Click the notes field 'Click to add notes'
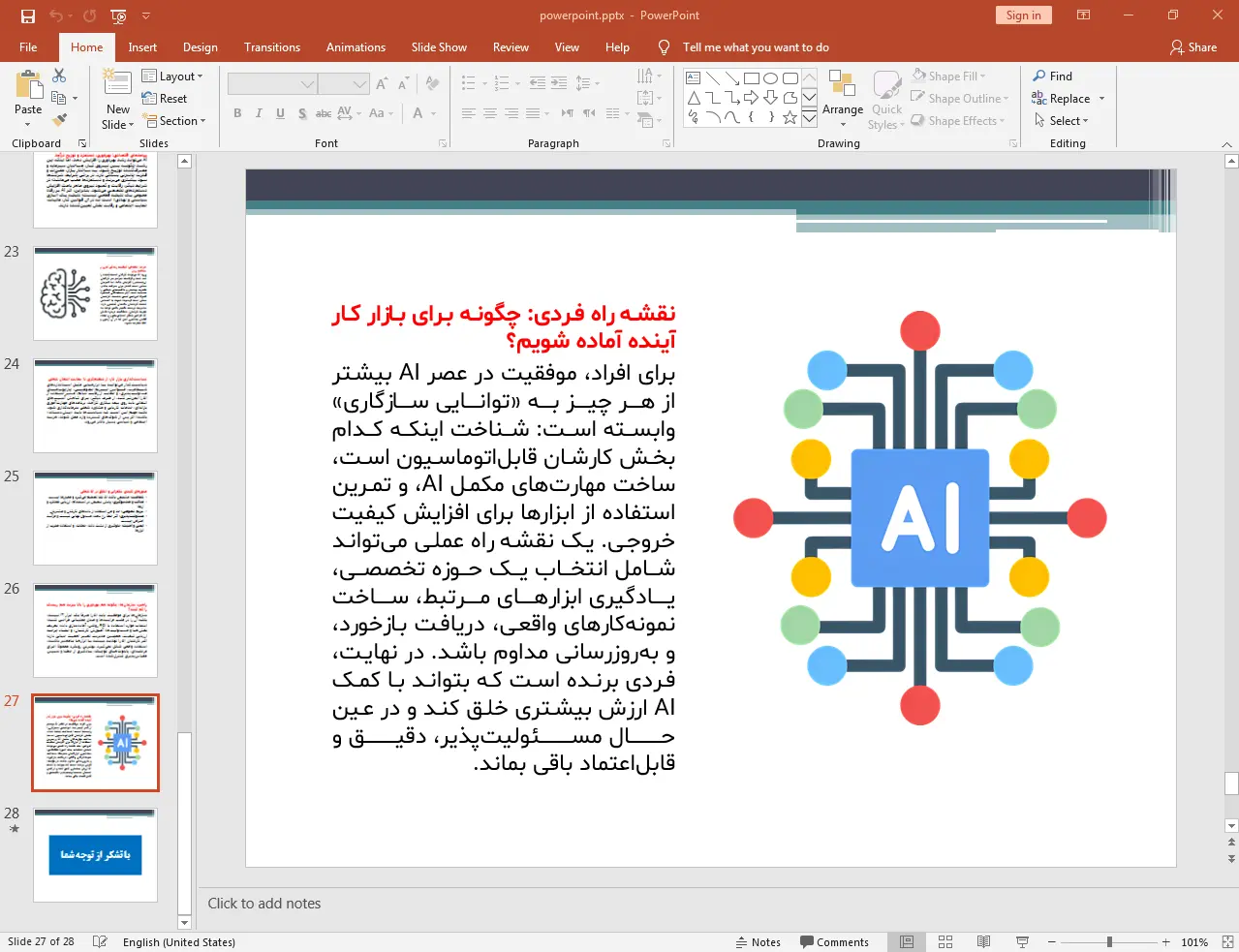The image size is (1239, 952). pyautogui.click(x=264, y=904)
